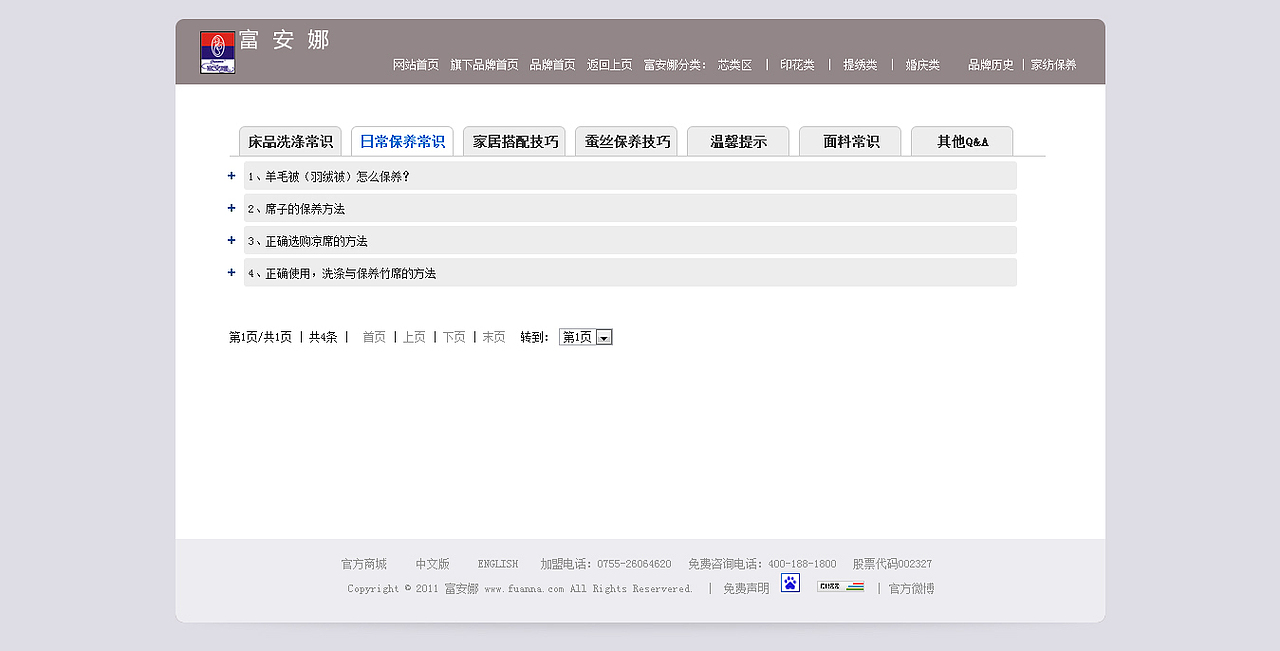Click the 加盟电话：0755-26064620 text
The image size is (1280, 651).
pyautogui.click(x=606, y=564)
